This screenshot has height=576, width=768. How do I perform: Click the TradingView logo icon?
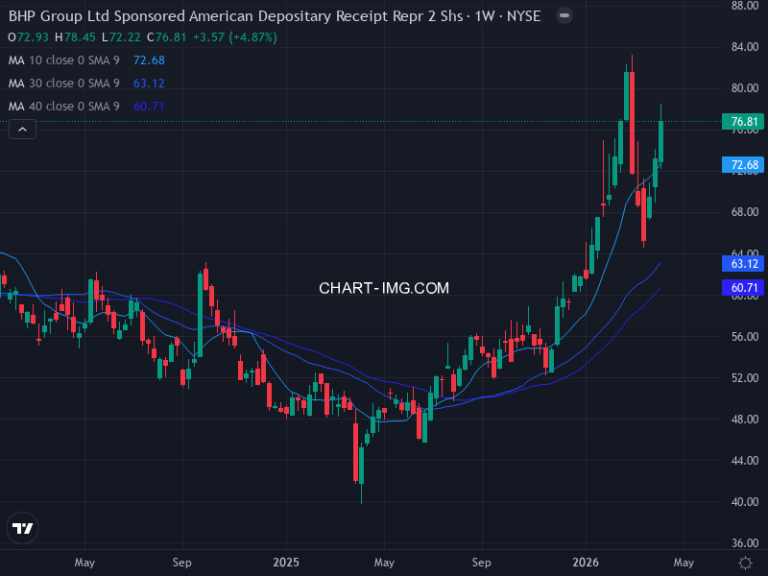(23, 528)
